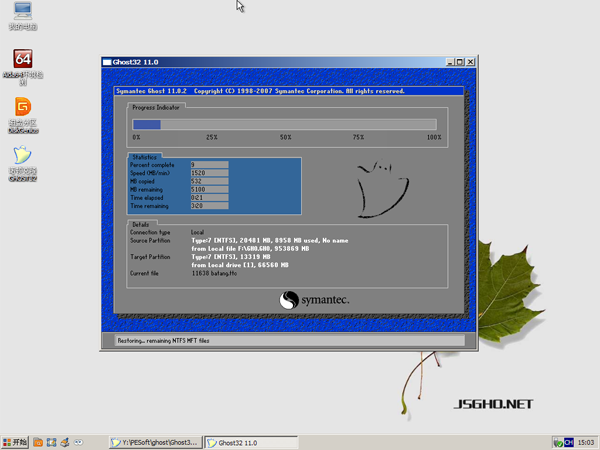Click the progress indicator bar
This screenshot has width=600, height=450.
click(x=285, y=125)
